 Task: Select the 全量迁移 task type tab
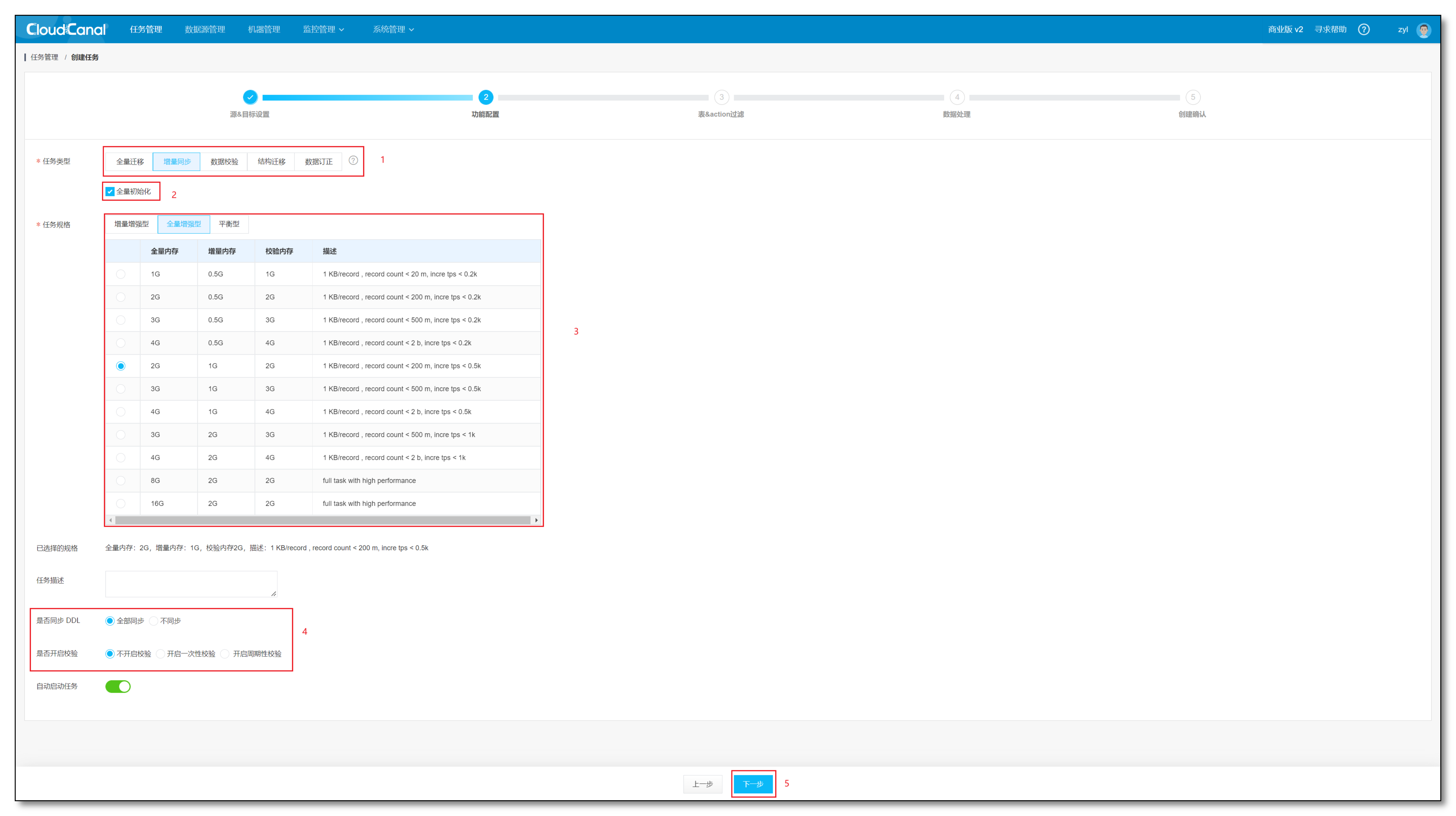pyautogui.click(x=130, y=162)
